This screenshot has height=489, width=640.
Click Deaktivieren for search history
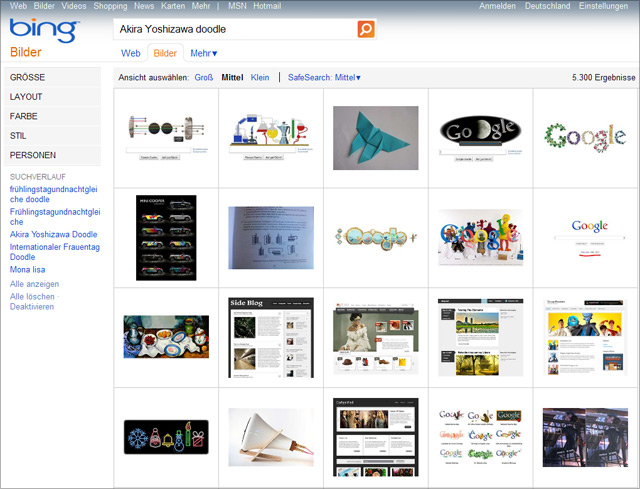pos(32,307)
